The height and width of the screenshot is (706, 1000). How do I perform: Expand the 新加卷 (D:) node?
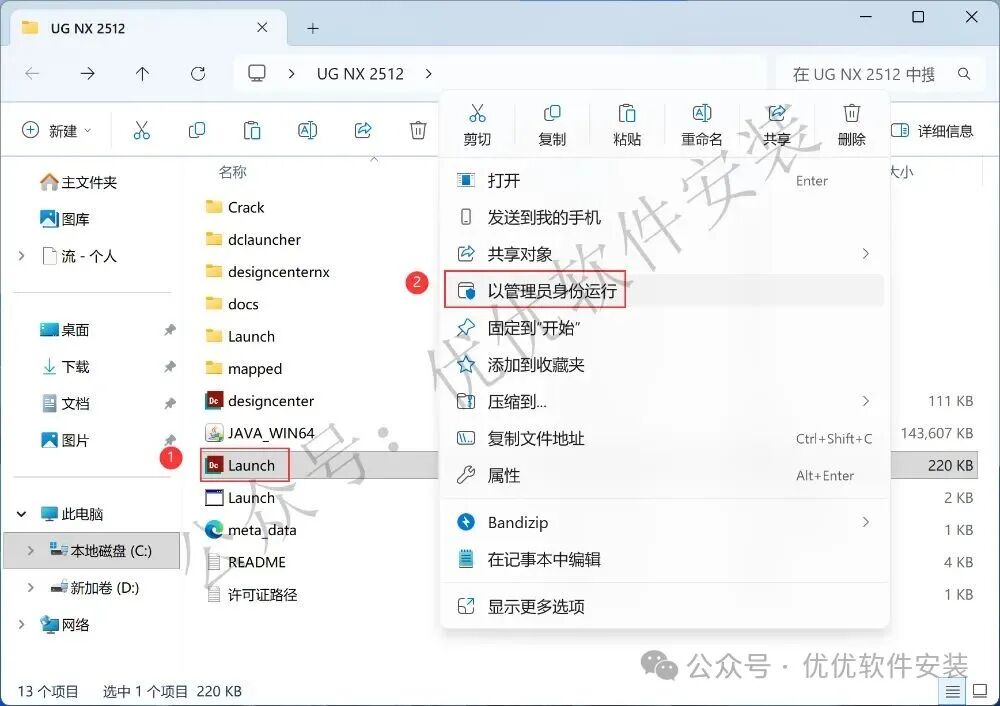click(x=31, y=587)
